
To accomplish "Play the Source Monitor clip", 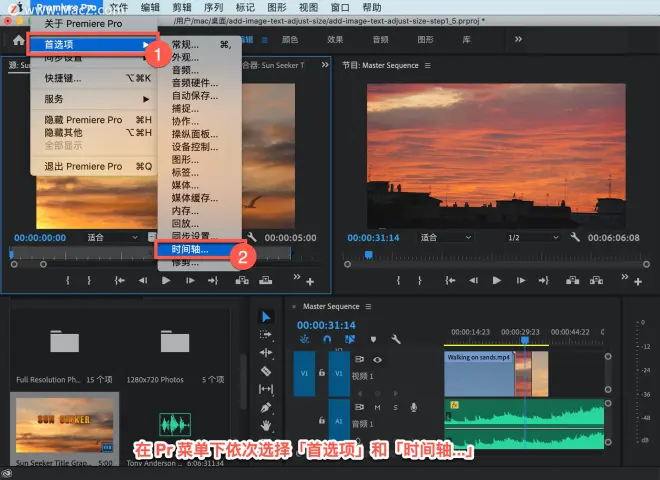I will [166, 280].
